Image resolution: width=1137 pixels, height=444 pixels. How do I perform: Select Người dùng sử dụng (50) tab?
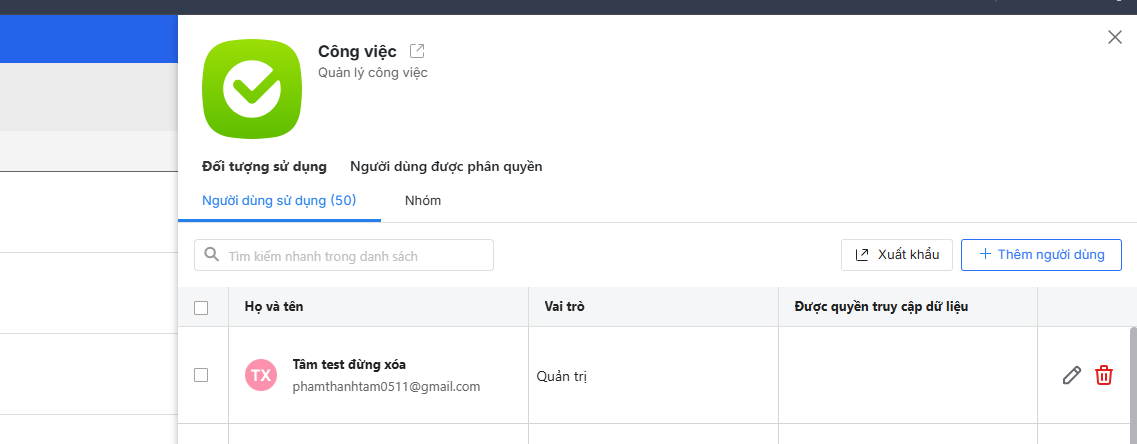pyautogui.click(x=279, y=200)
